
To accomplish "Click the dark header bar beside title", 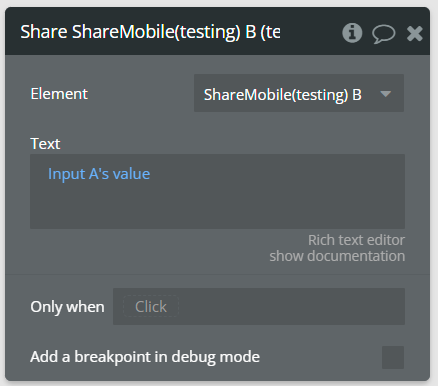I will [310, 32].
